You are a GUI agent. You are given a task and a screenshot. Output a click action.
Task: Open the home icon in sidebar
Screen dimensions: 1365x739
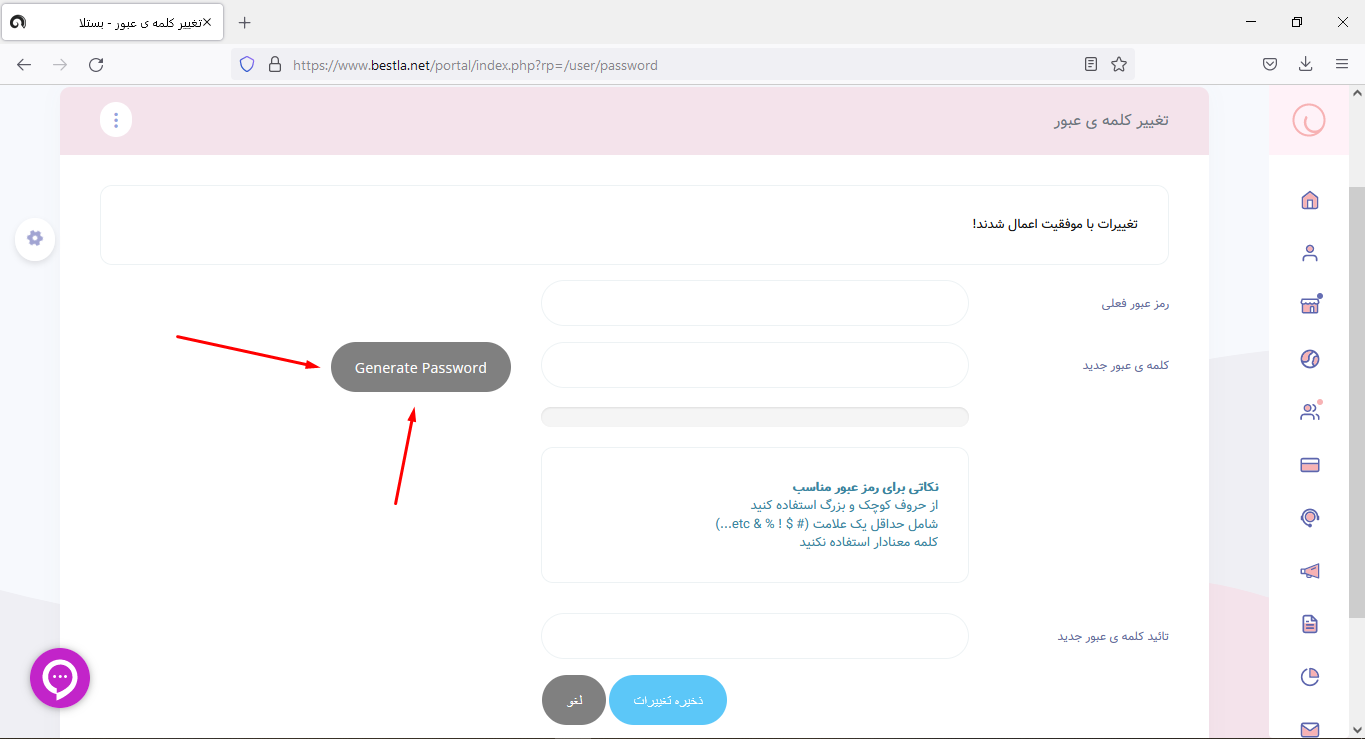[1309, 200]
